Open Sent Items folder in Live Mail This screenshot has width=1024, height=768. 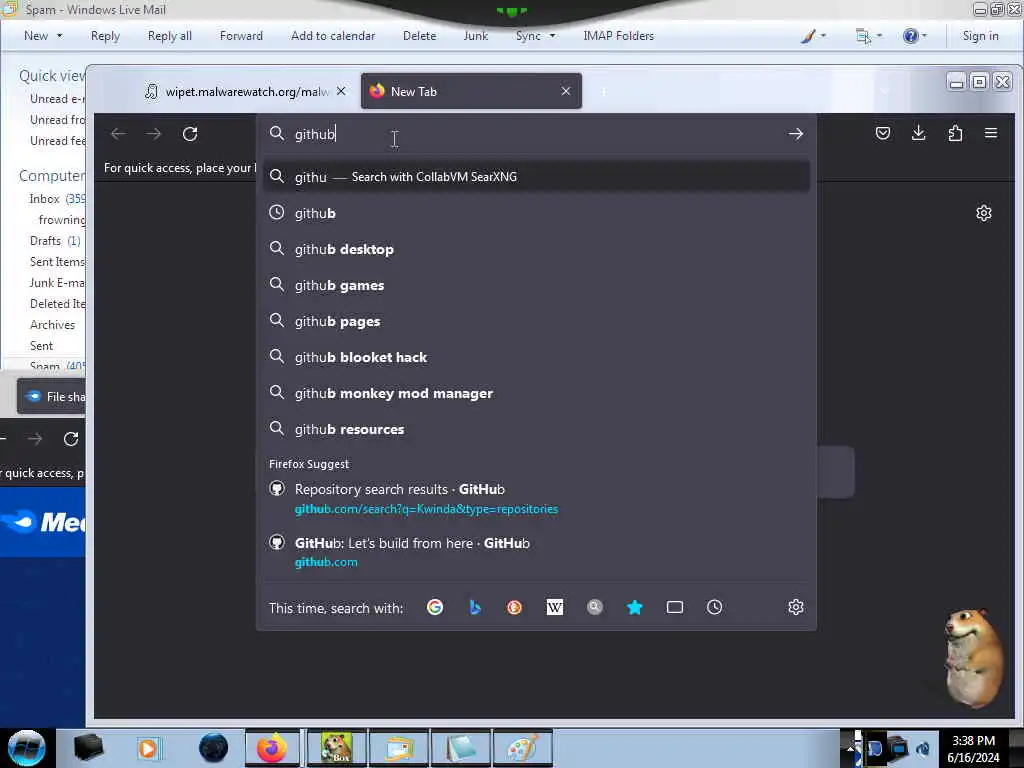tap(57, 261)
